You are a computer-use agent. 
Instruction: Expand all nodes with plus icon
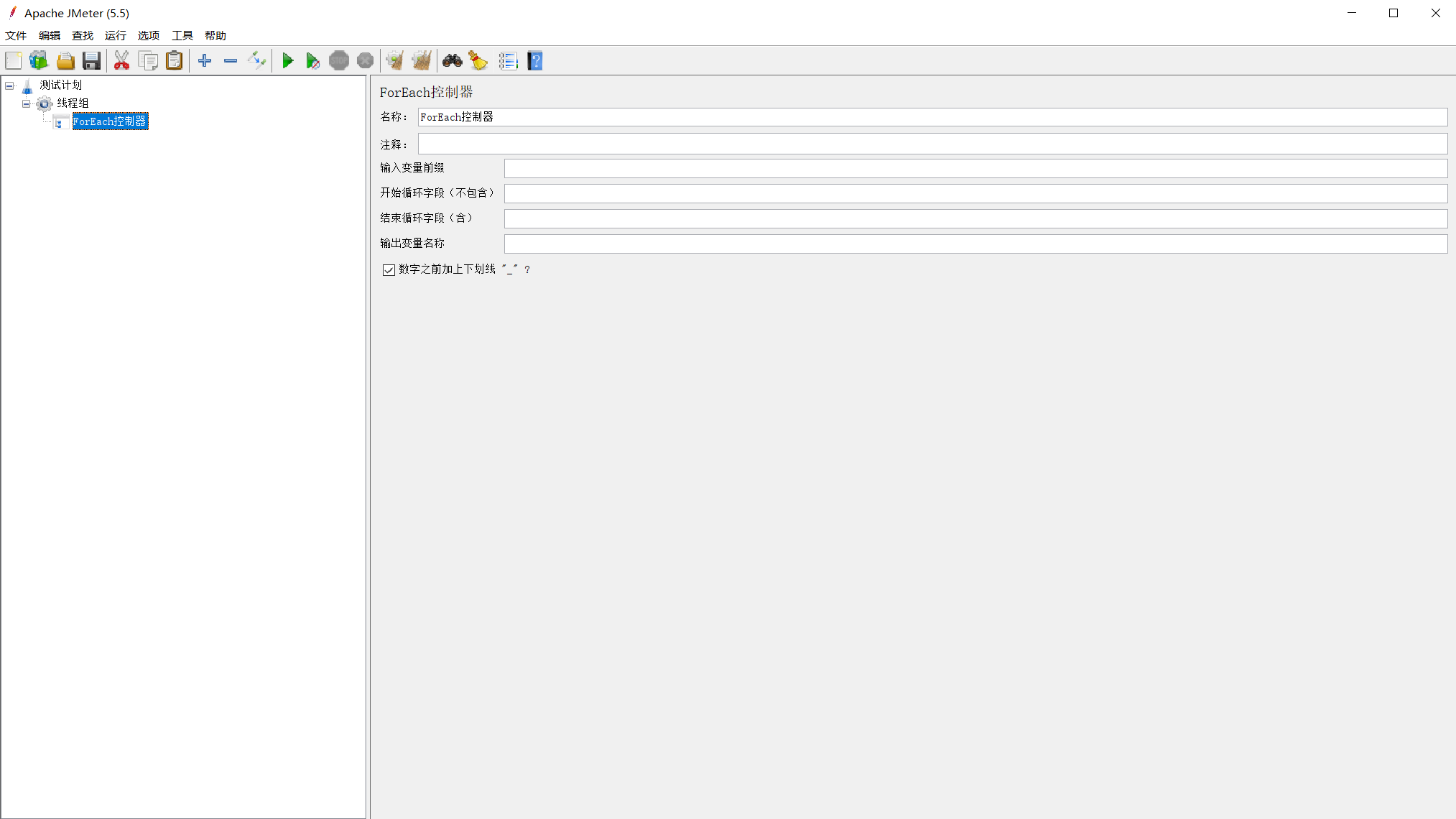205,61
